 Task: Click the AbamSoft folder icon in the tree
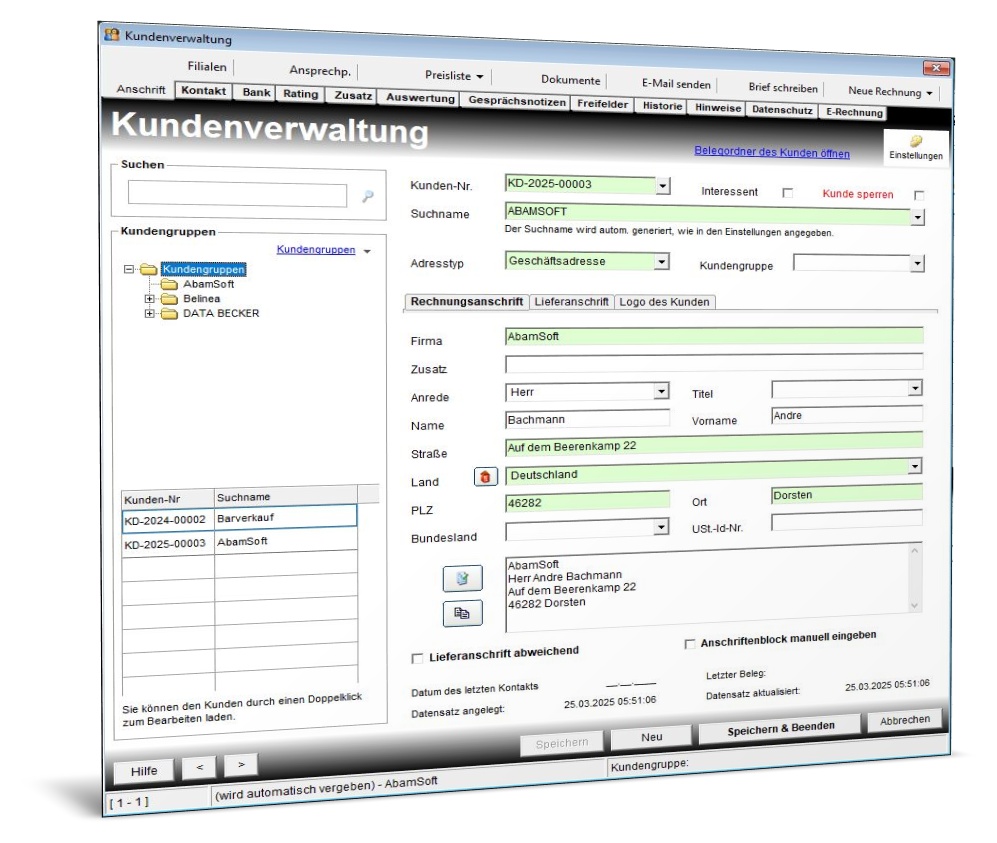(169, 284)
